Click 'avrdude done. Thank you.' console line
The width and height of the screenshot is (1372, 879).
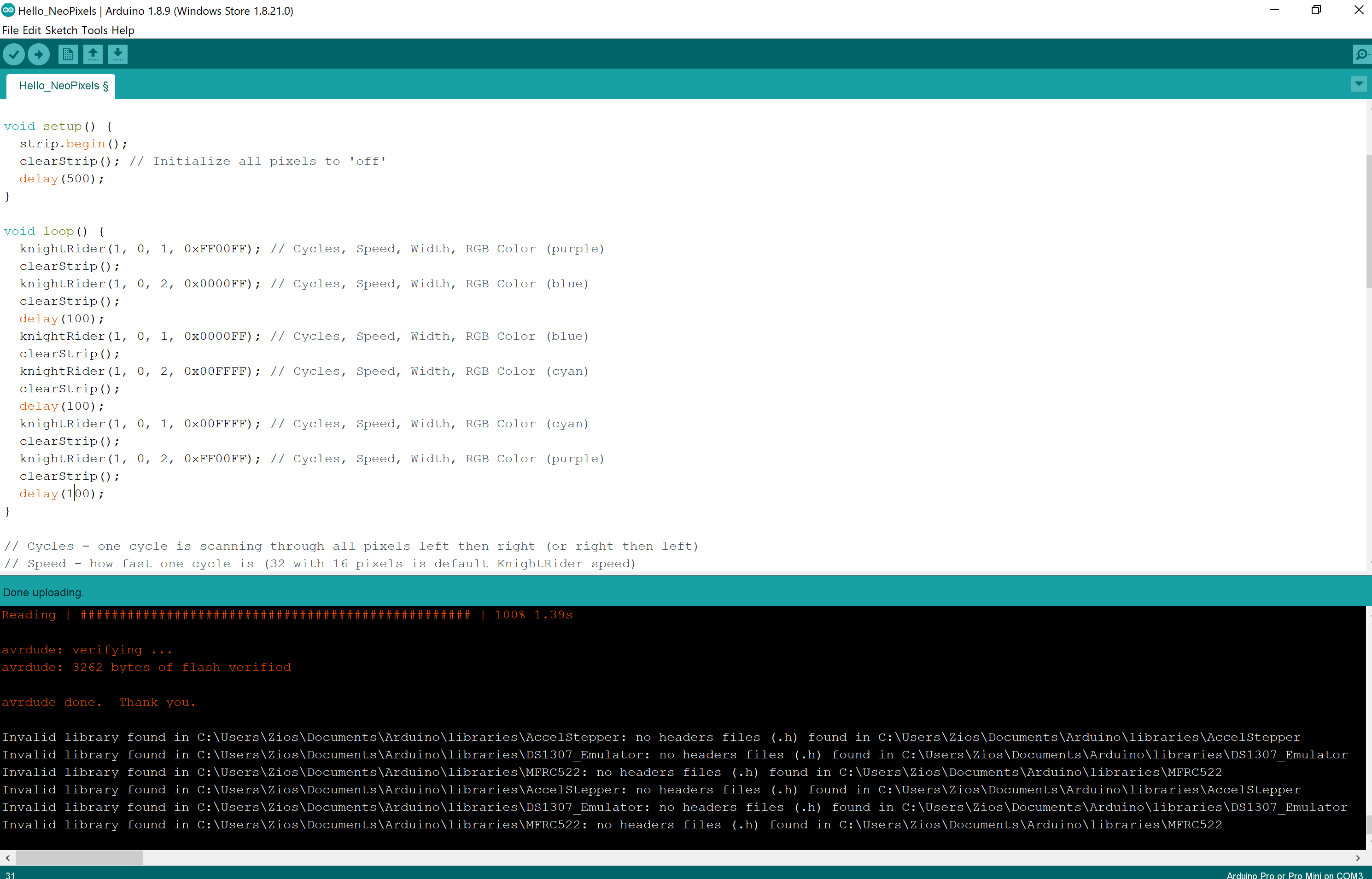[99, 702]
